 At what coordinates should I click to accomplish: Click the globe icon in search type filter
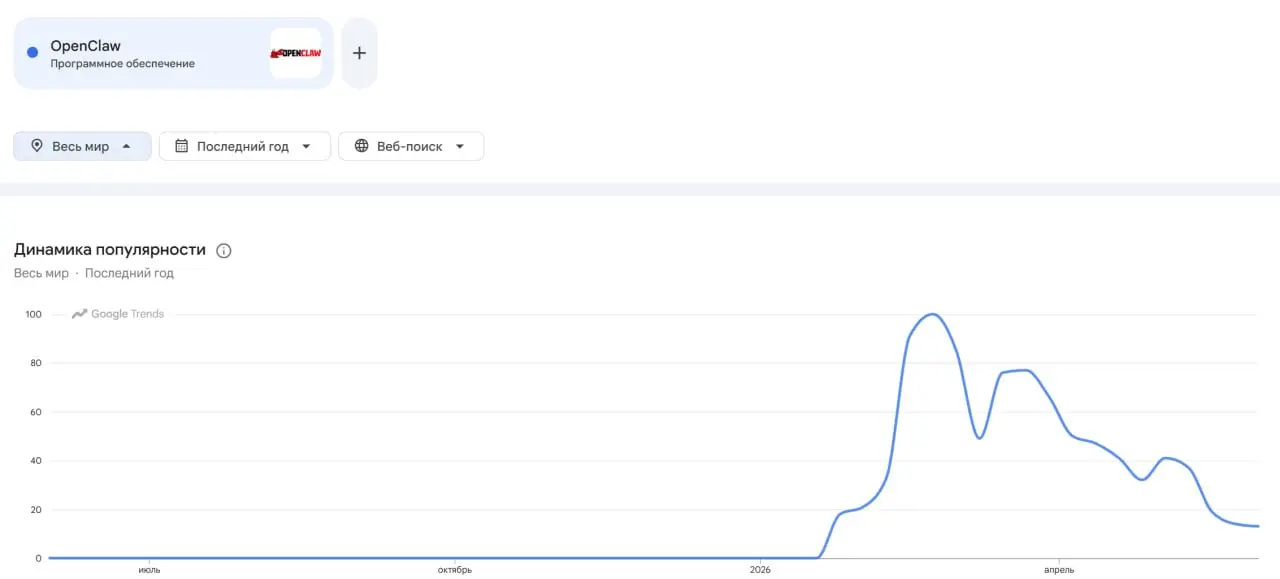[x=361, y=146]
